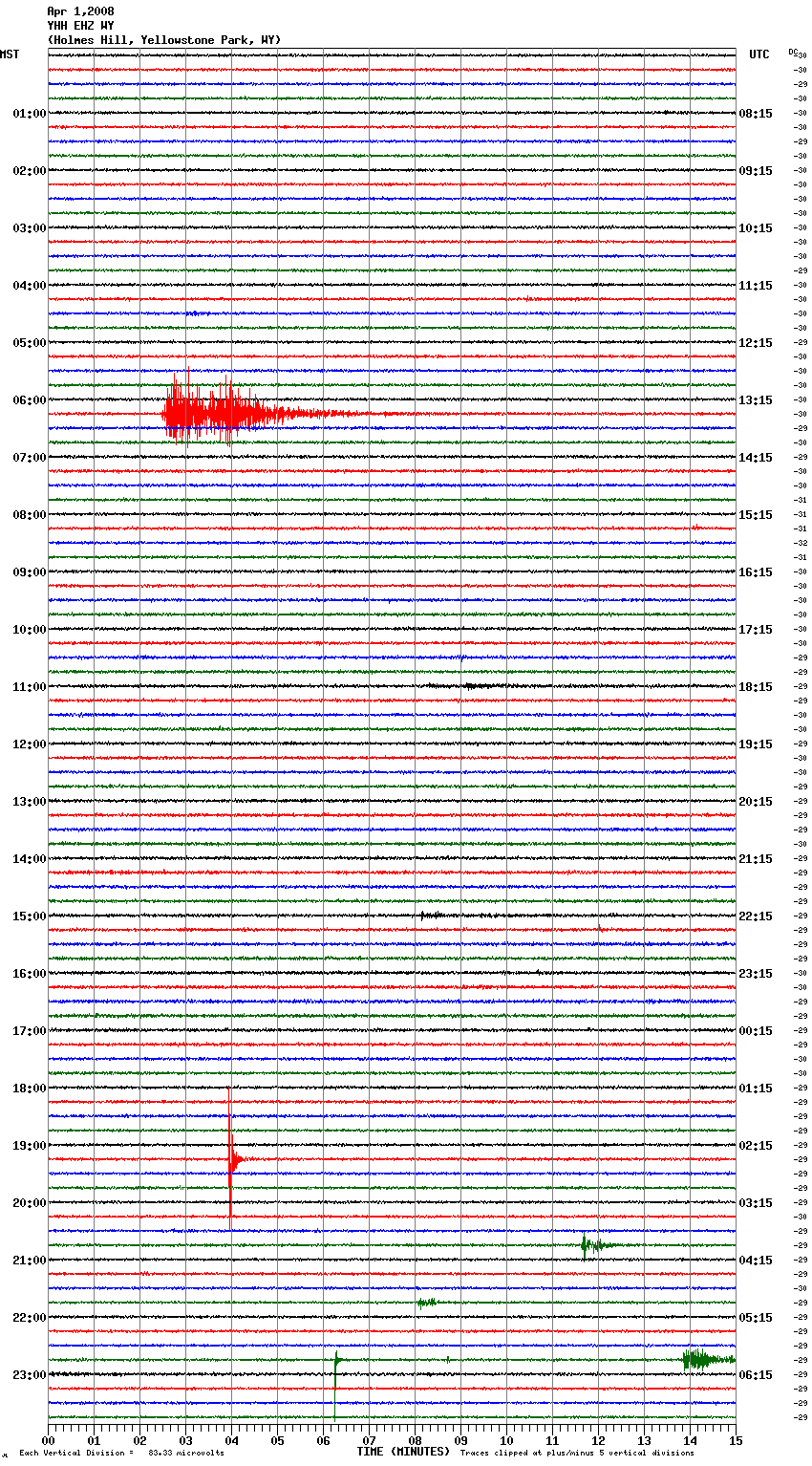Click the UTC label "11:15"
812x1466 pixels.
pyautogui.click(x=756, y=286)
